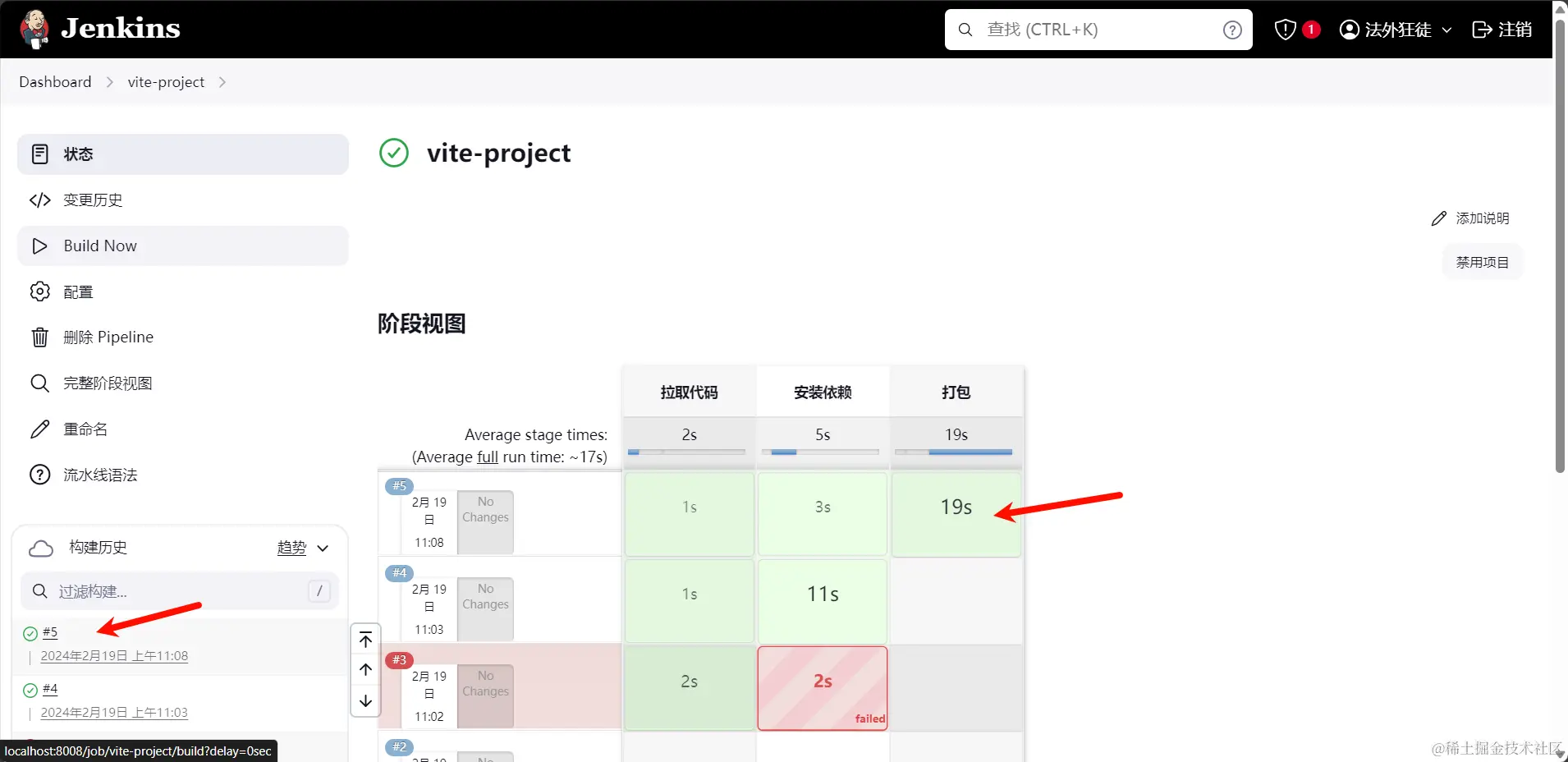Click the filter builds search icon
The height and width of the screenshot is (762, 1568).
pos(39,591)
